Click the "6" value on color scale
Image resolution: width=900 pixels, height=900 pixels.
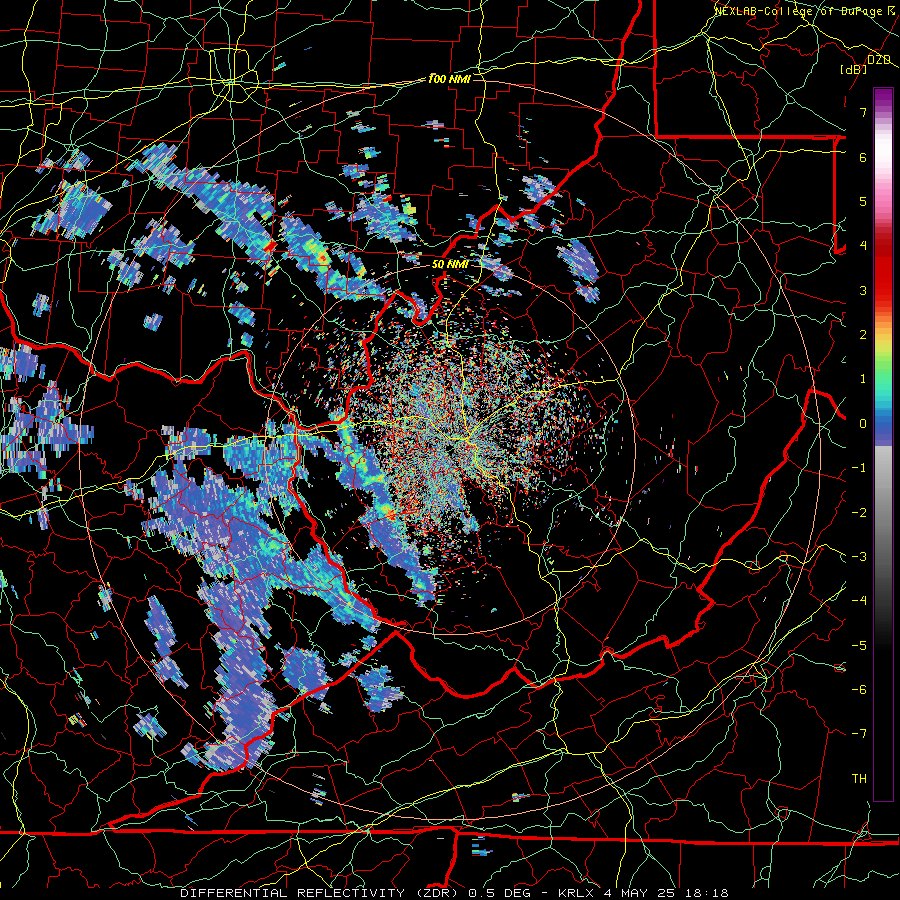coord(863,157)
